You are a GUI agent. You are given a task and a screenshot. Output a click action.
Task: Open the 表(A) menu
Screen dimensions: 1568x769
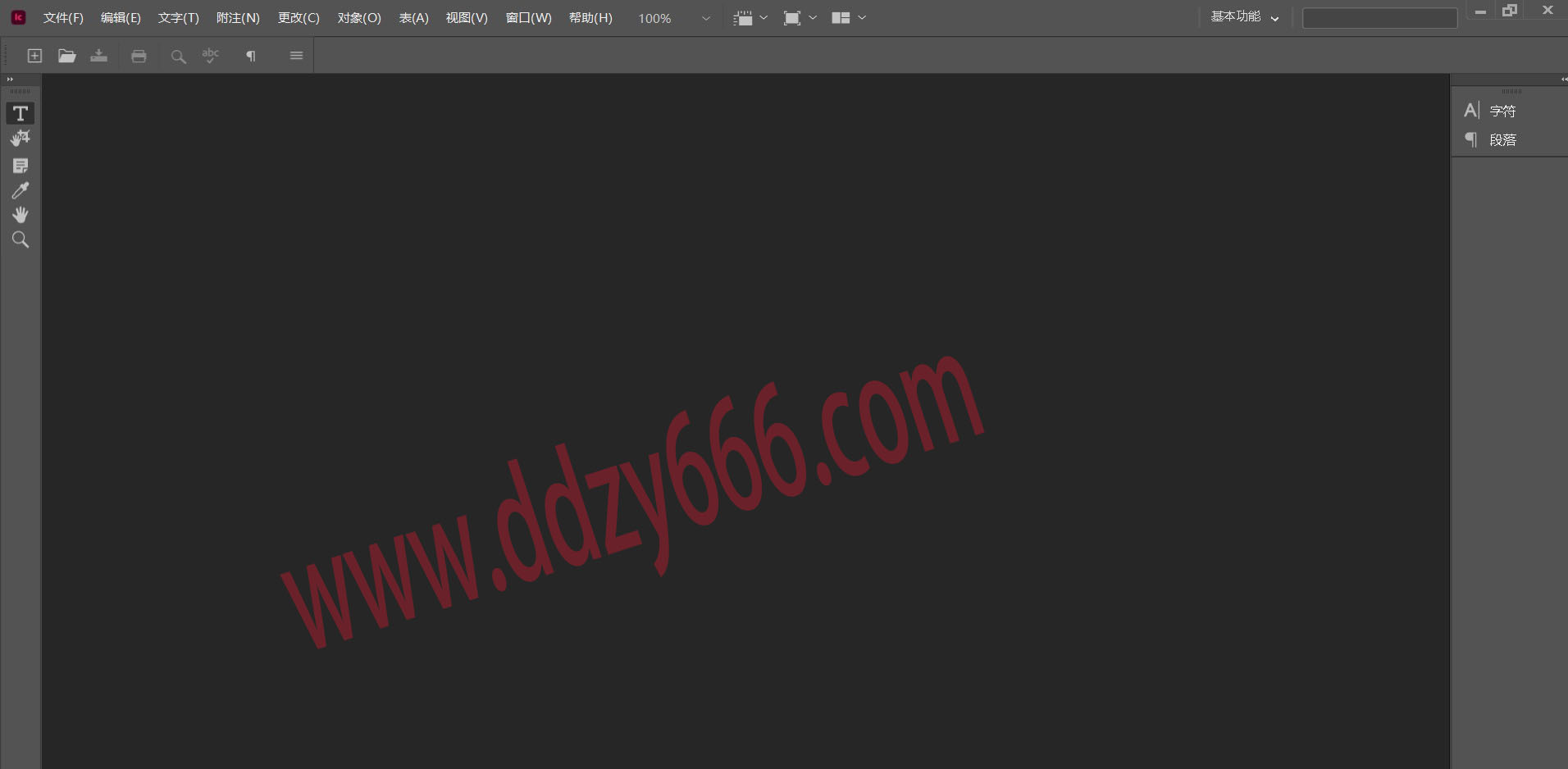pyautogui.click(x=413, y=18)
